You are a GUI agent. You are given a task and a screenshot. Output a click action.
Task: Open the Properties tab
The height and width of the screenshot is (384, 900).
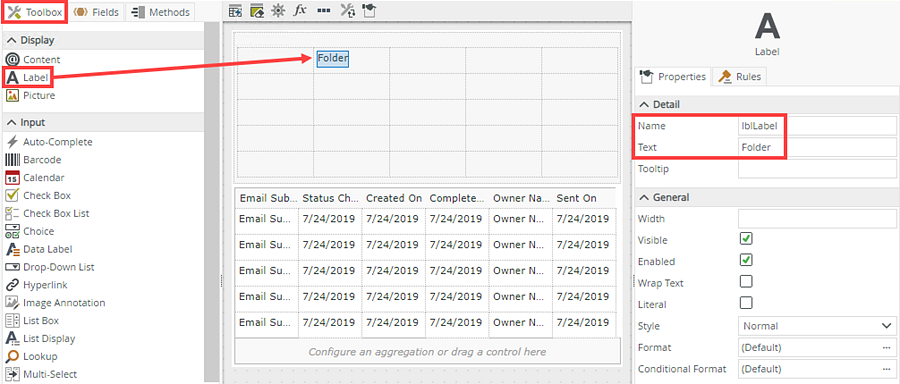[673, 76]
